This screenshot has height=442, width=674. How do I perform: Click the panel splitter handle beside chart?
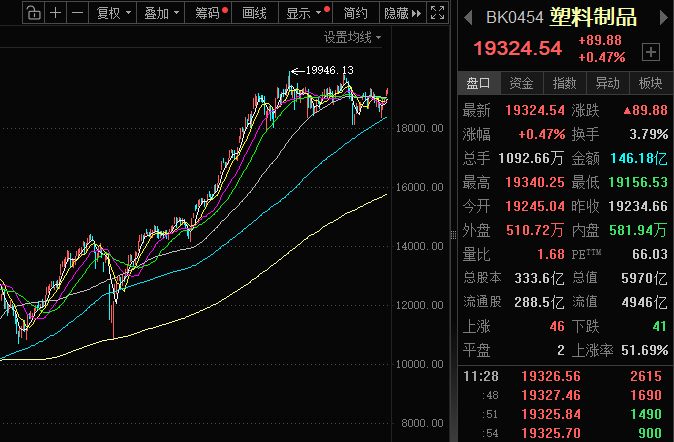point(453,234)
